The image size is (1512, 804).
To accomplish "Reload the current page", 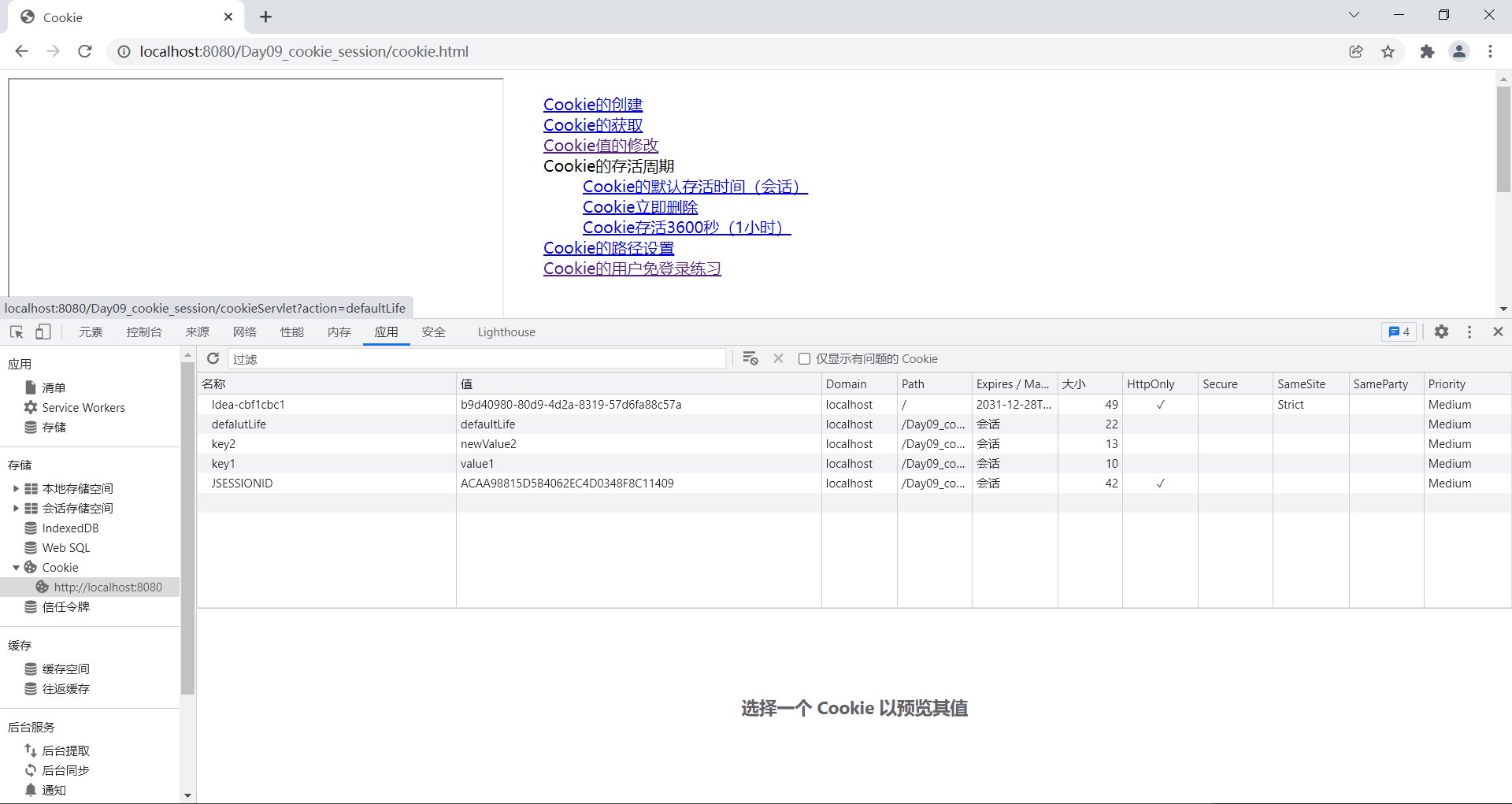I will tap(85, 51).
